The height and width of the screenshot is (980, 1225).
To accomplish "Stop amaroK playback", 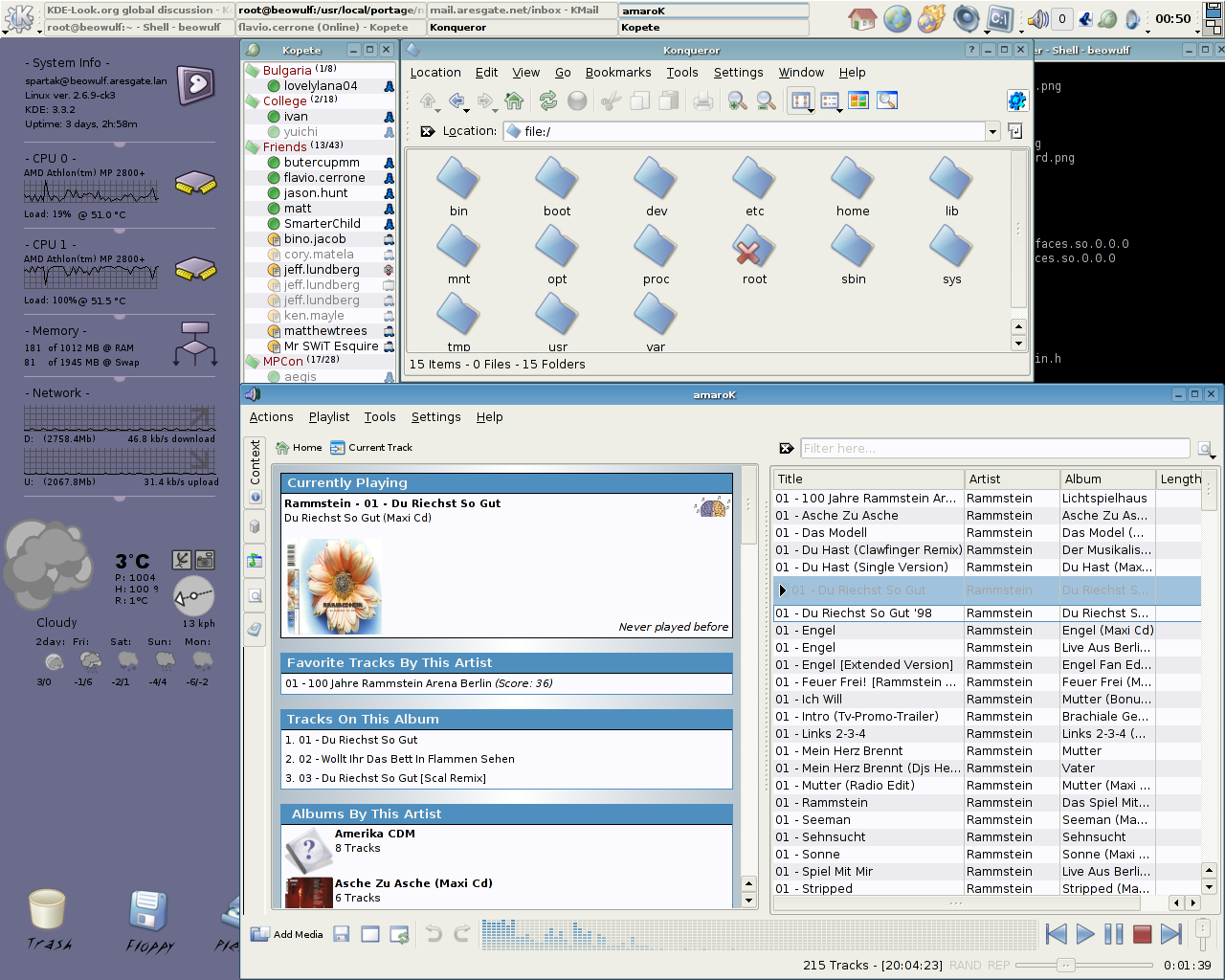I will [x=1142, y=934].
